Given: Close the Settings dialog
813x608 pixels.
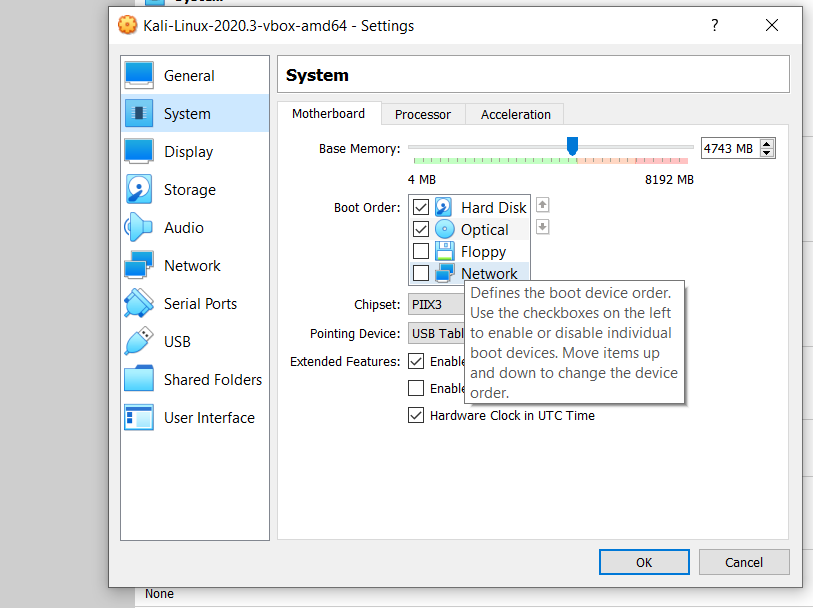Looking at the screenshot, I should [772, 25].
